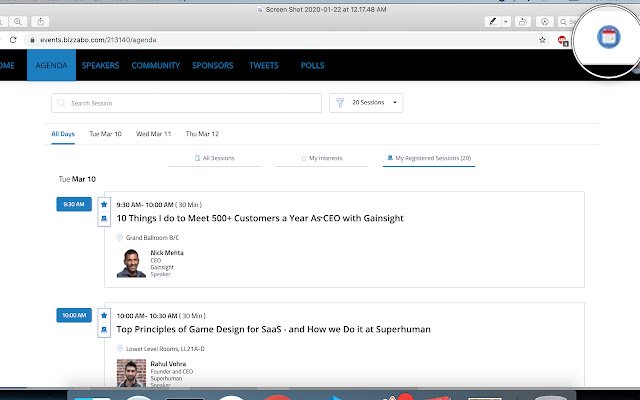Toggle registration icon for Gainsight session
Image resolution: width=640 pixels, height=400 pixels.
(x=104, y=219)
